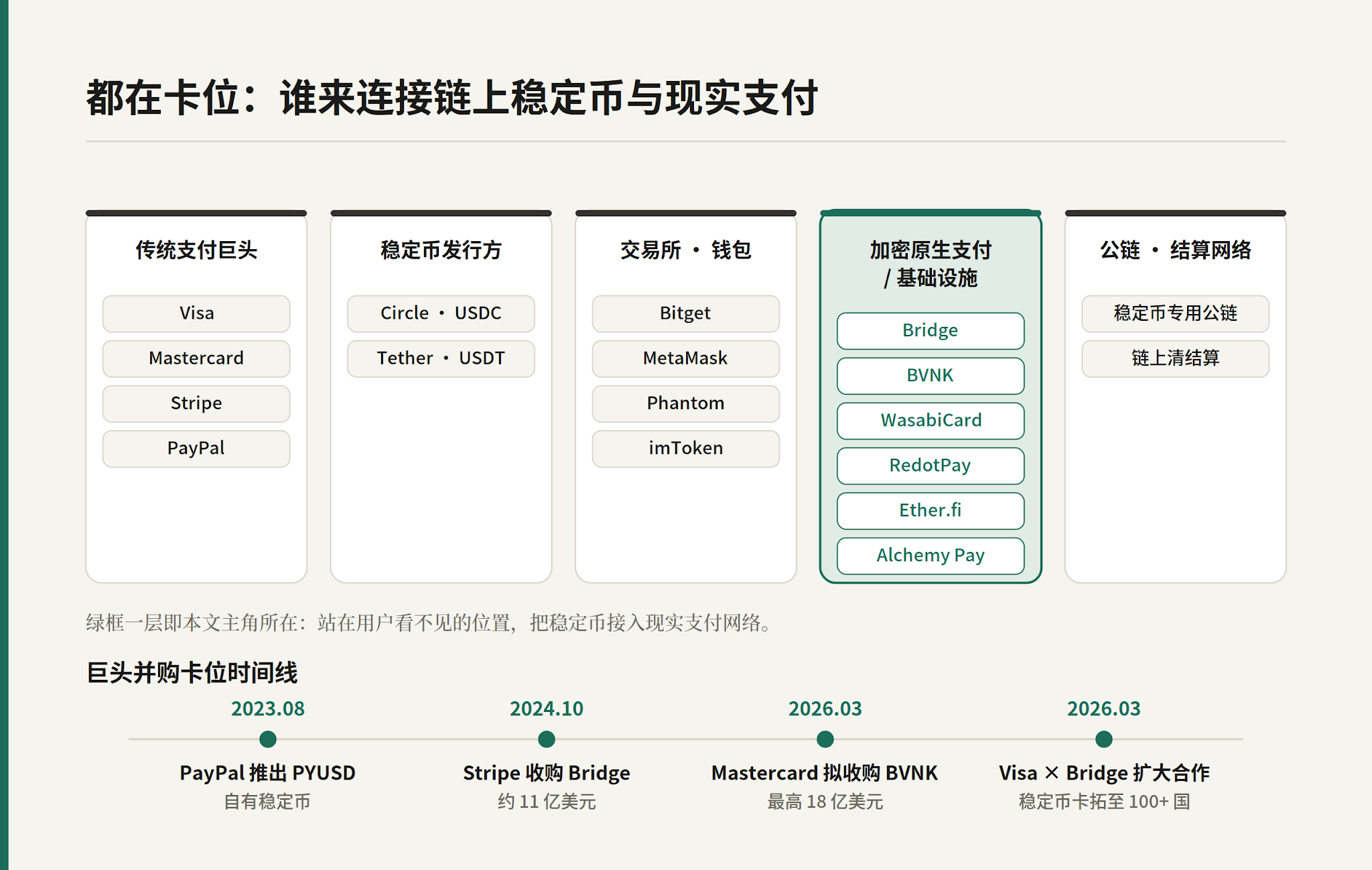Select the RedotPay chip
The height and width of the screenshot is (870, 1372).
[x=931, y=465]
